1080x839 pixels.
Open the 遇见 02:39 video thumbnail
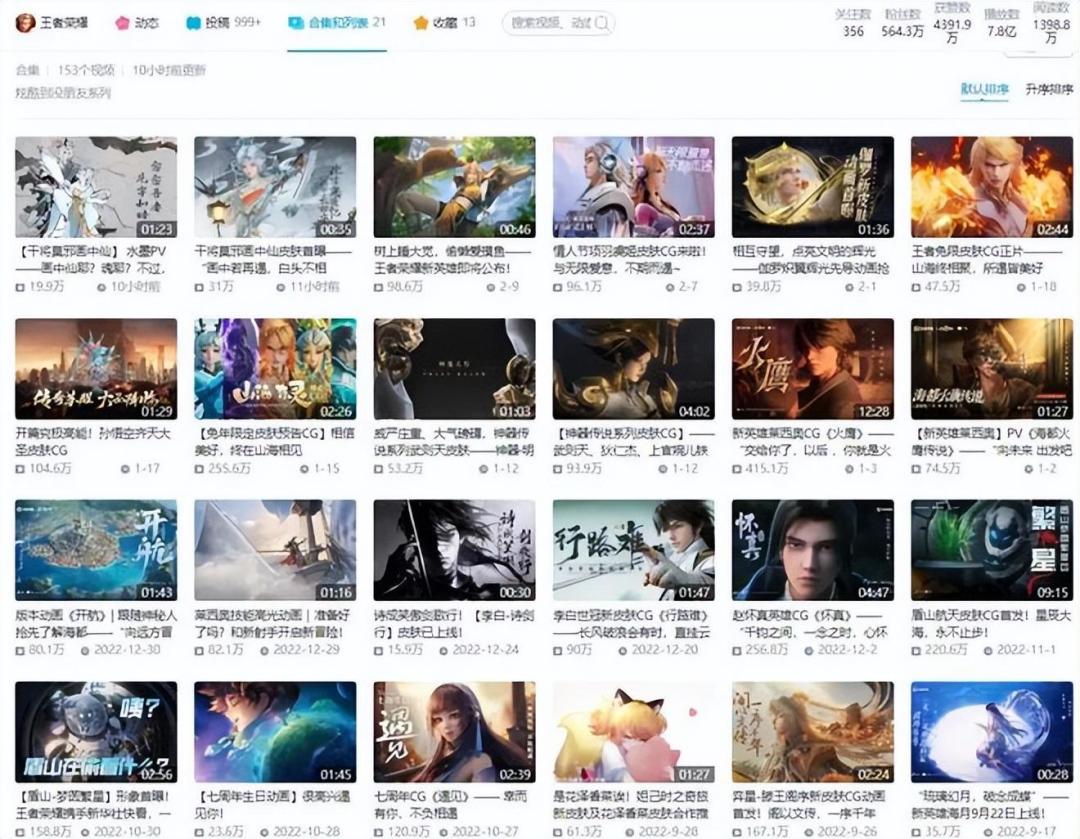(x=454, y=732)
